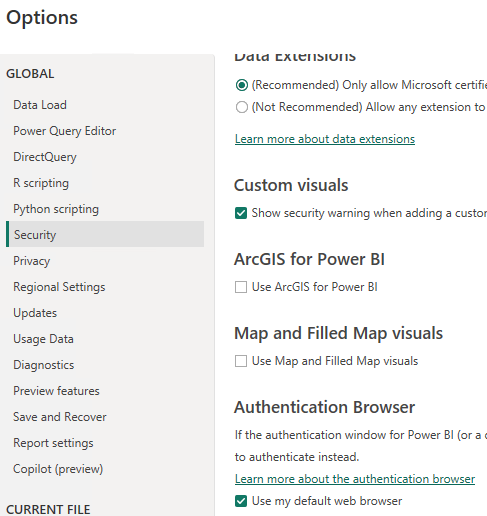The image size is (487, 516).
Task: Click the Custom visuals heading
Action: pyautogui.click(x=291, y=185)
